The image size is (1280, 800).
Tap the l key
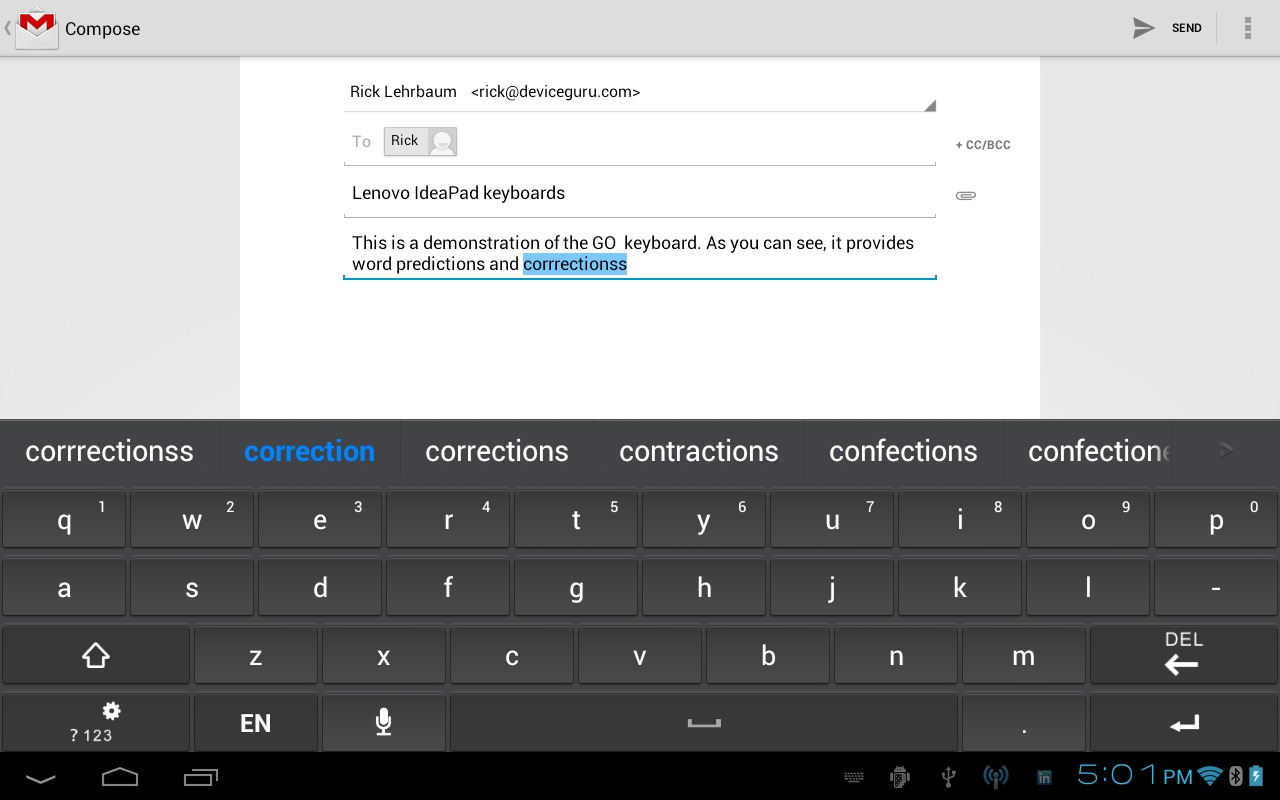[1088, 587]
